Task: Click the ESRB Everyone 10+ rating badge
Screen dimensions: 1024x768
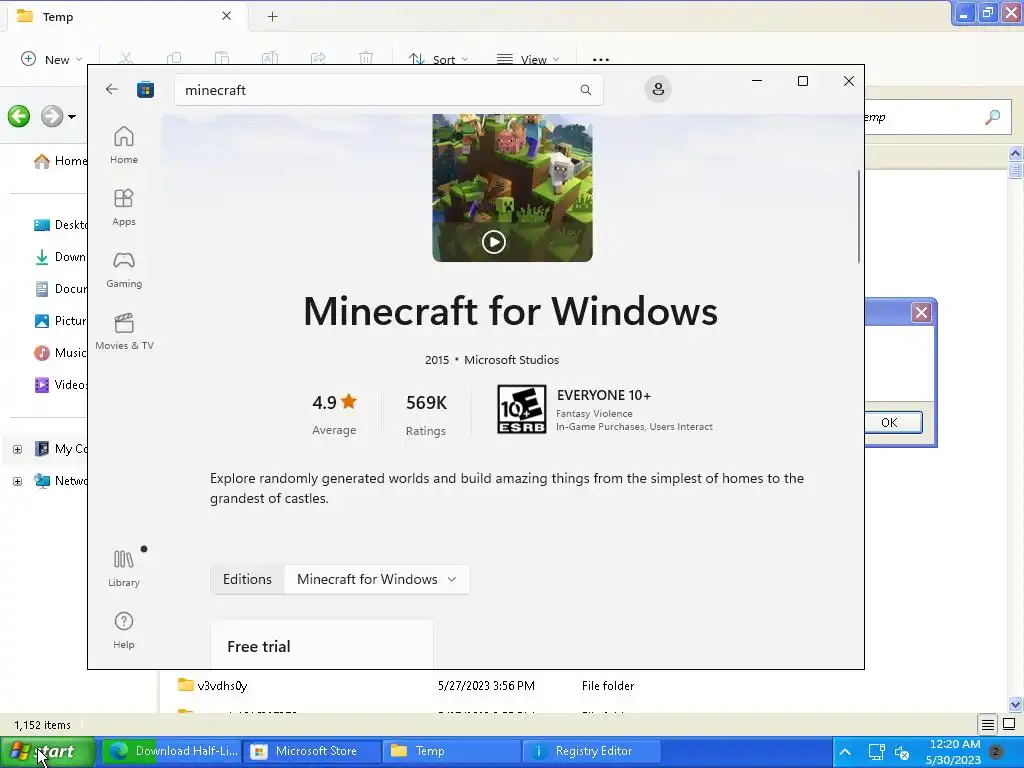Action: [521, 409]
